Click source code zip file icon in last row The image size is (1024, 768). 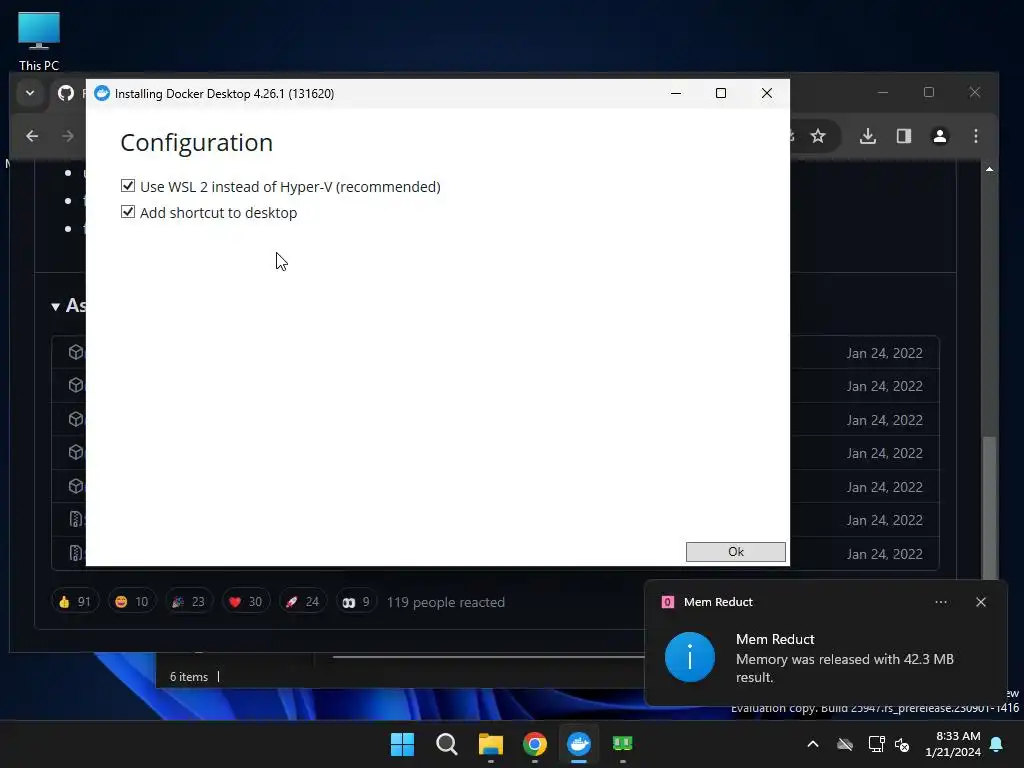pos(76,553)
